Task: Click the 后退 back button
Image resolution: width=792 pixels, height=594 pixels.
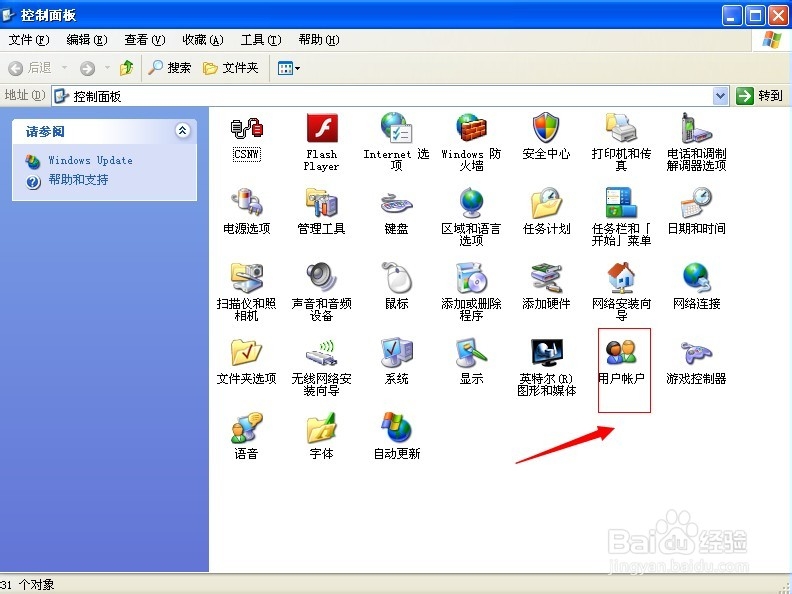Action: click(30, 68)
